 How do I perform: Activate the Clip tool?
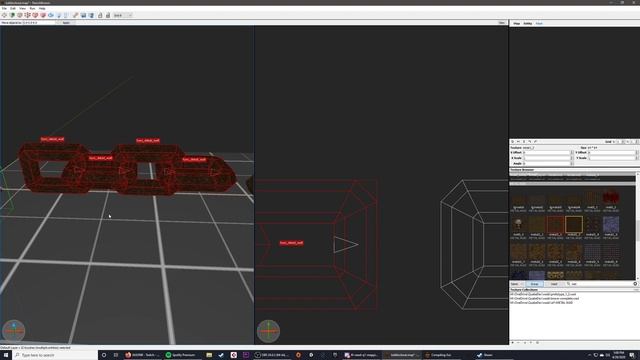(20, 15)
